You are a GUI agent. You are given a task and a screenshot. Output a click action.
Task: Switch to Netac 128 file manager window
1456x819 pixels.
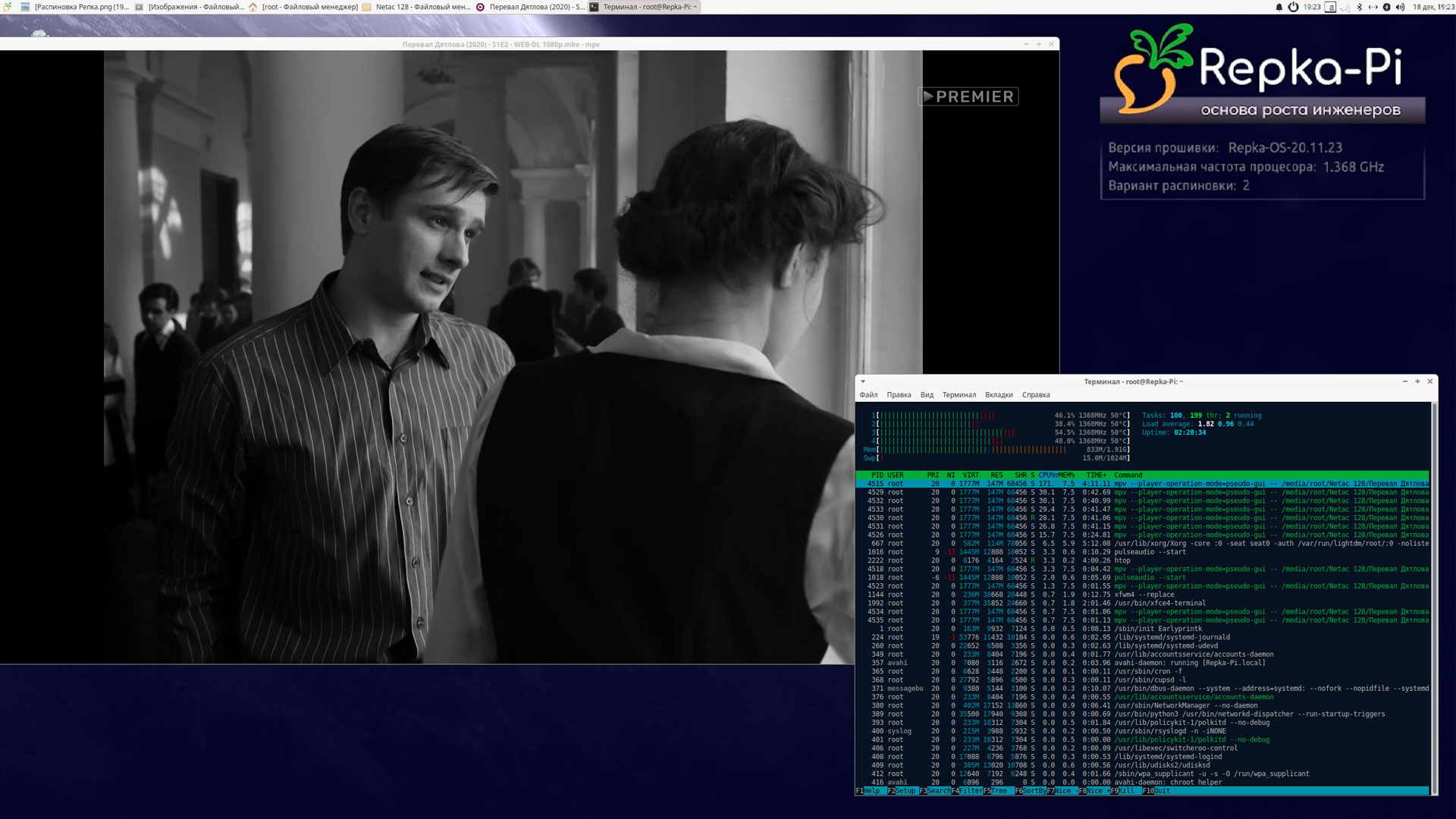tap(416, 7)
